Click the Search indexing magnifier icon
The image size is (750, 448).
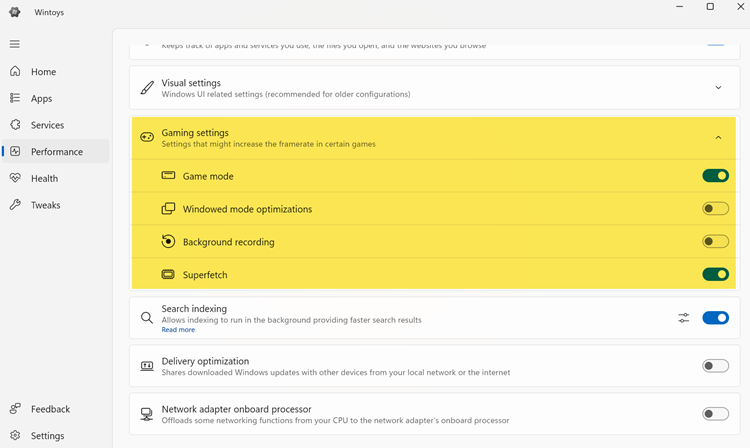point(147,318)
